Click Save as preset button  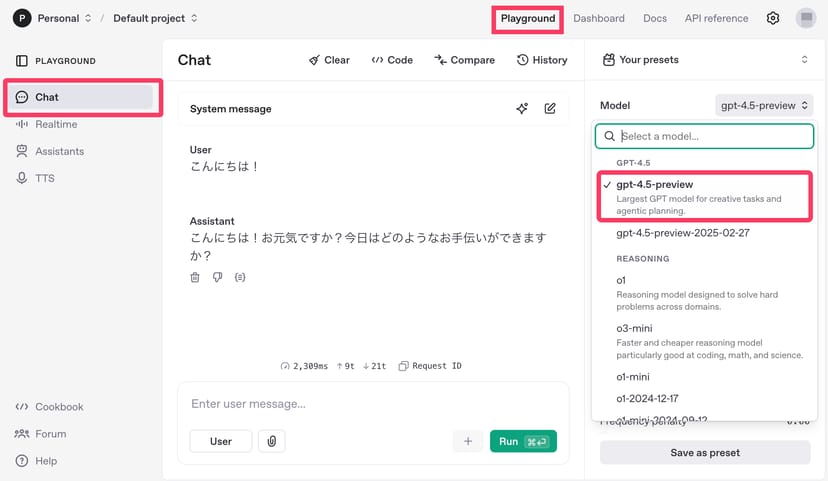[x=705, y=452]
